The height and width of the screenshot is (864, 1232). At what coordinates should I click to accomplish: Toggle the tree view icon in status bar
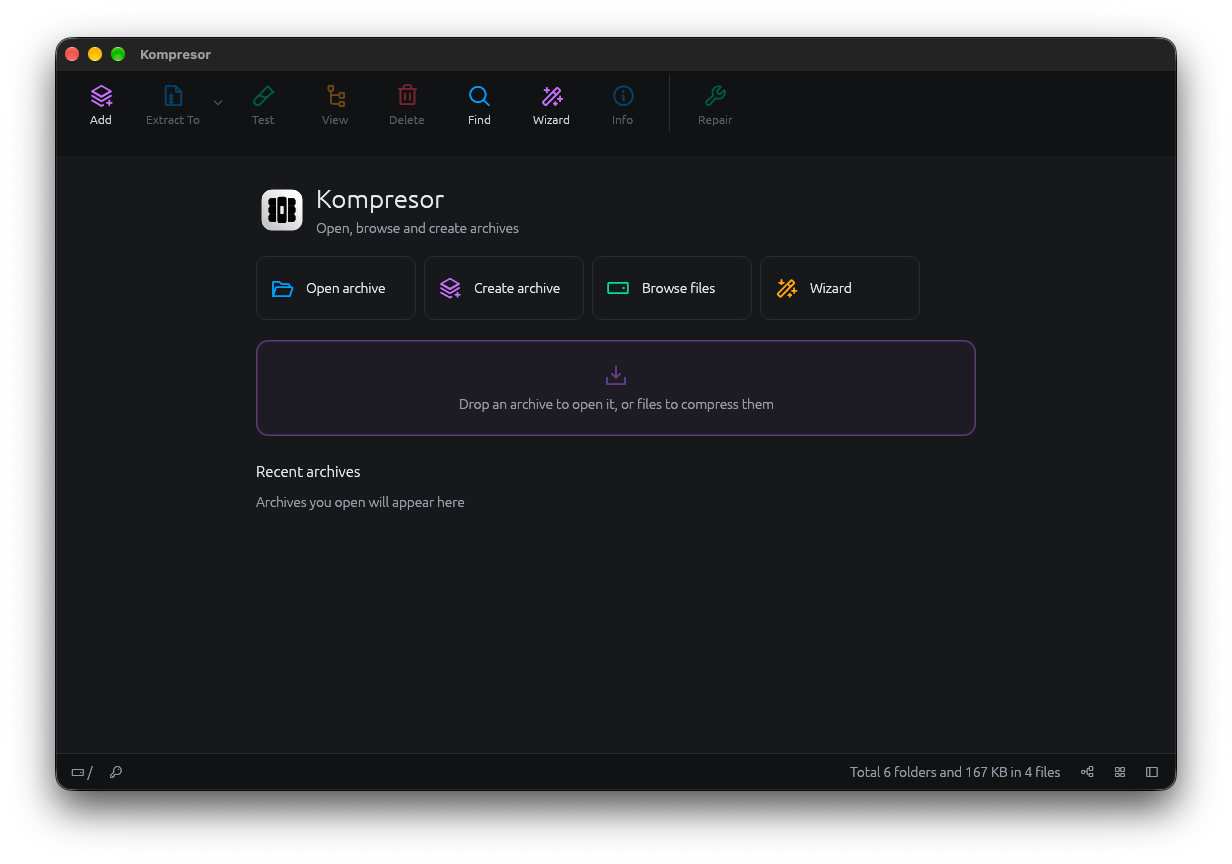point(1087,772)
